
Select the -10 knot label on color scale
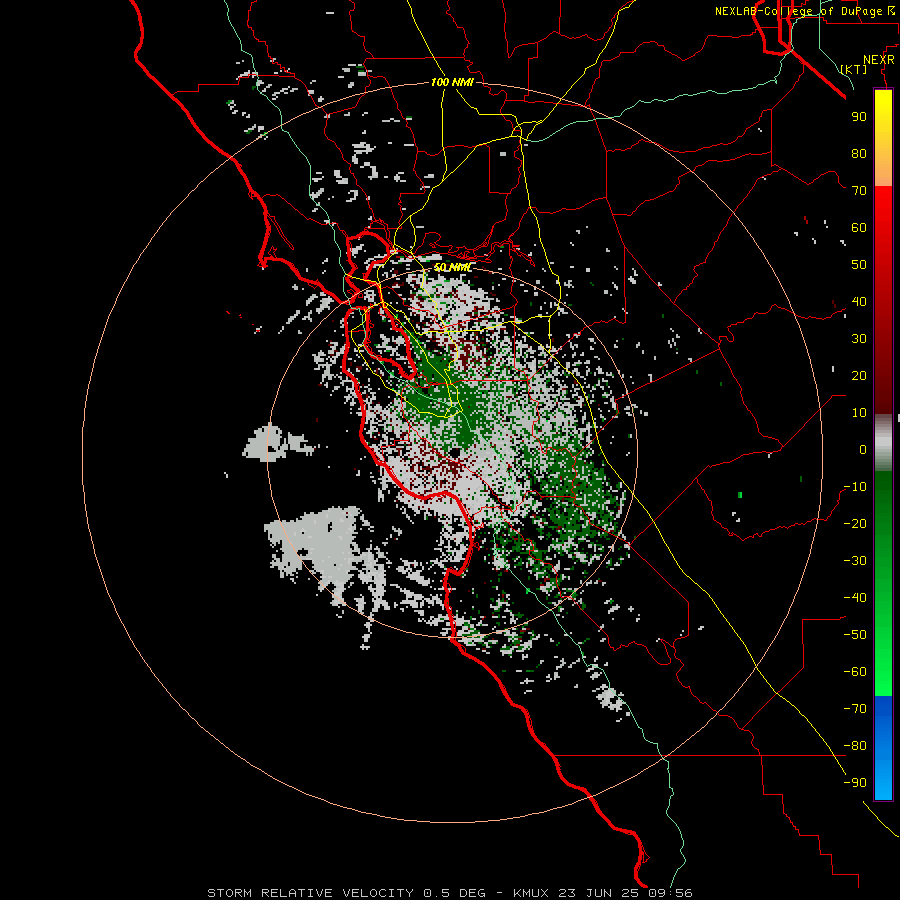(855, 487)
